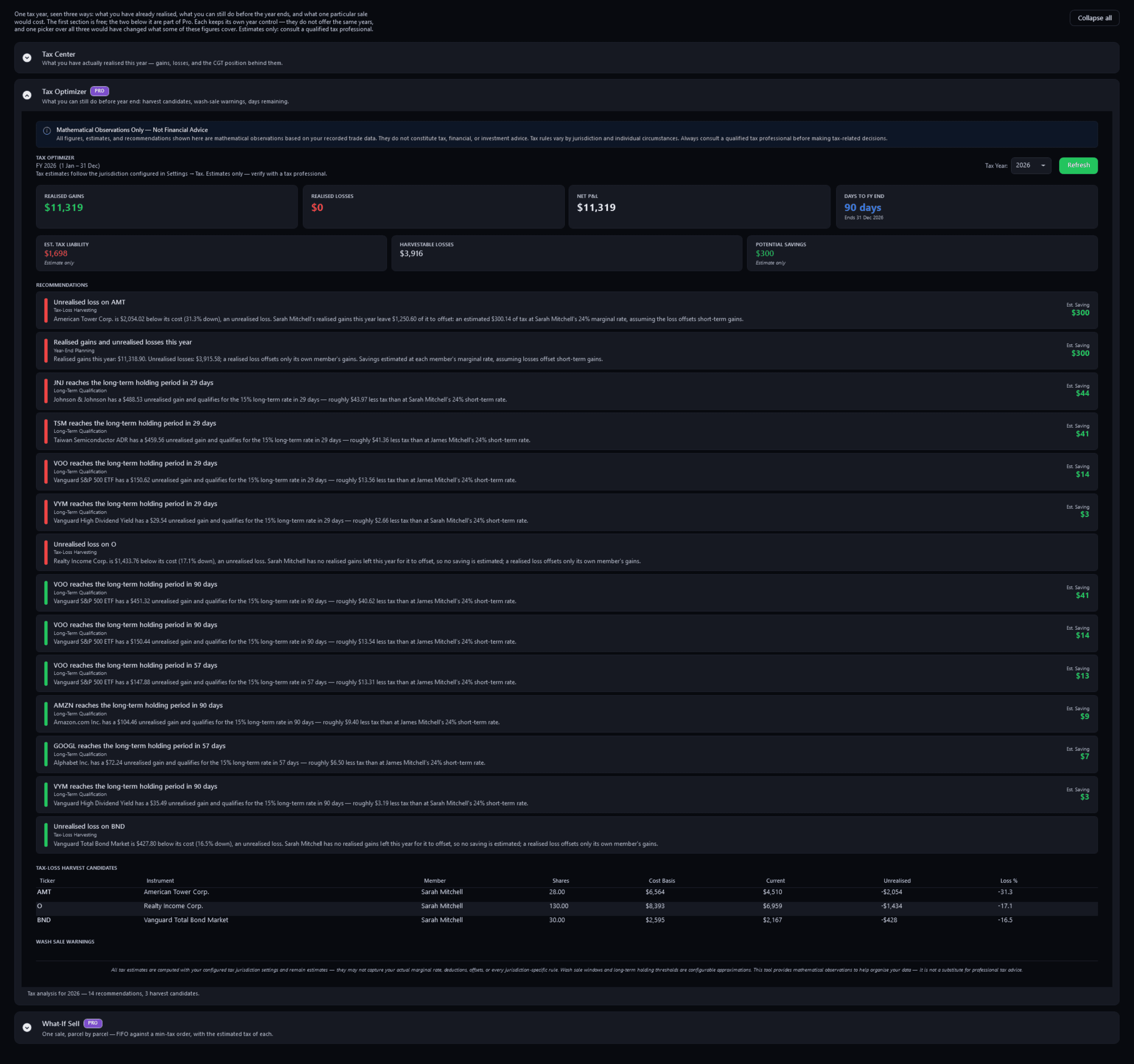Open JNJ reaches long-term holding period recommendation
Viewport: 1134px width, 1064px height.
pyautogui.click(x=566, y=391)
